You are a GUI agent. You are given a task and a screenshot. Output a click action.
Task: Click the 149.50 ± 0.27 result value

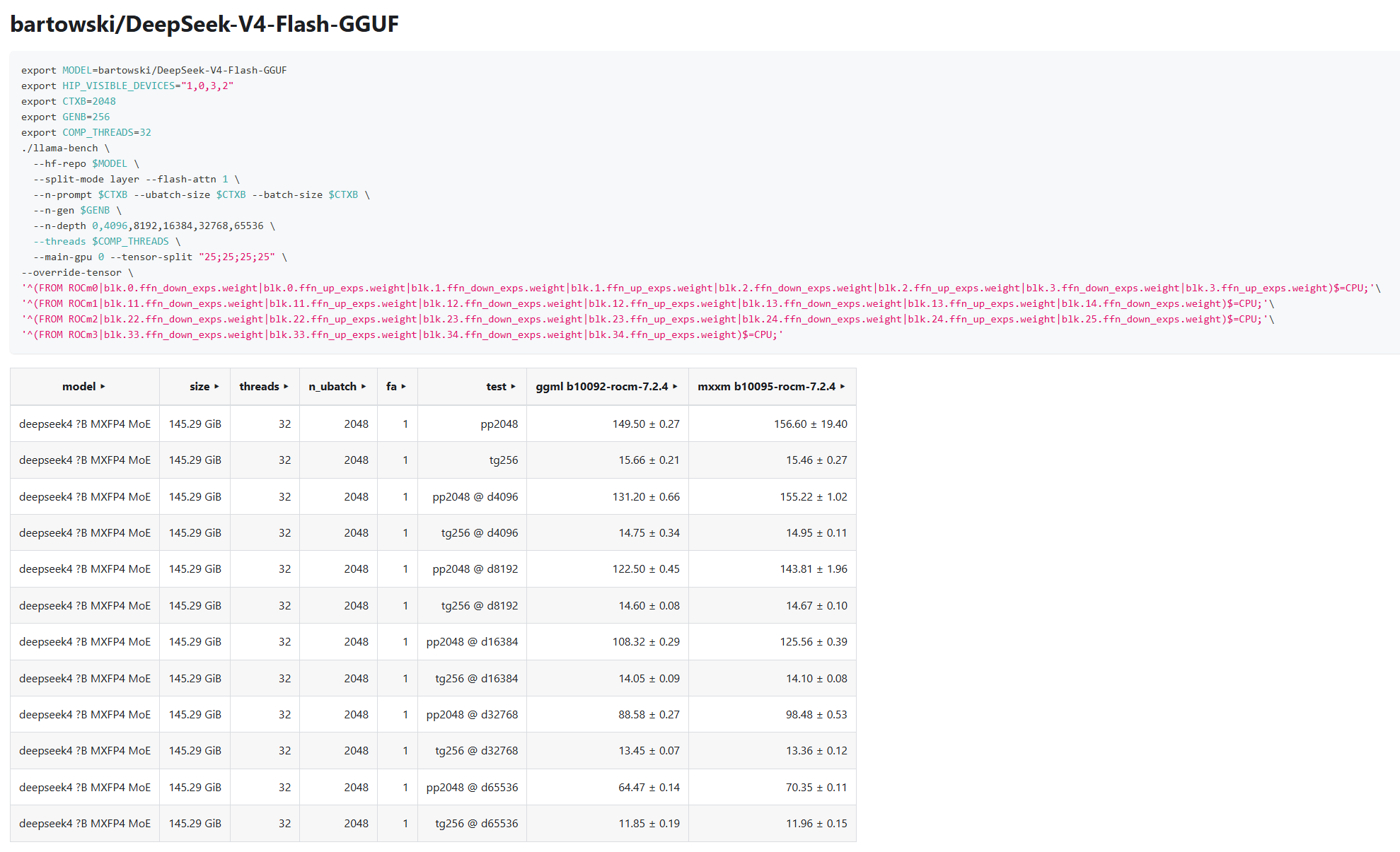pos(646,424)
